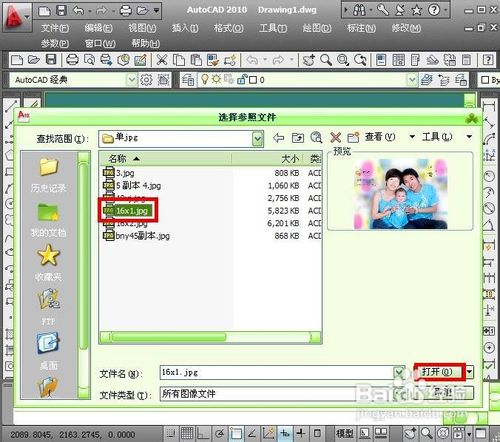
Task: Expand the layer list dropdown arrow
Action: pyautogui.click(x=412, y=80)
